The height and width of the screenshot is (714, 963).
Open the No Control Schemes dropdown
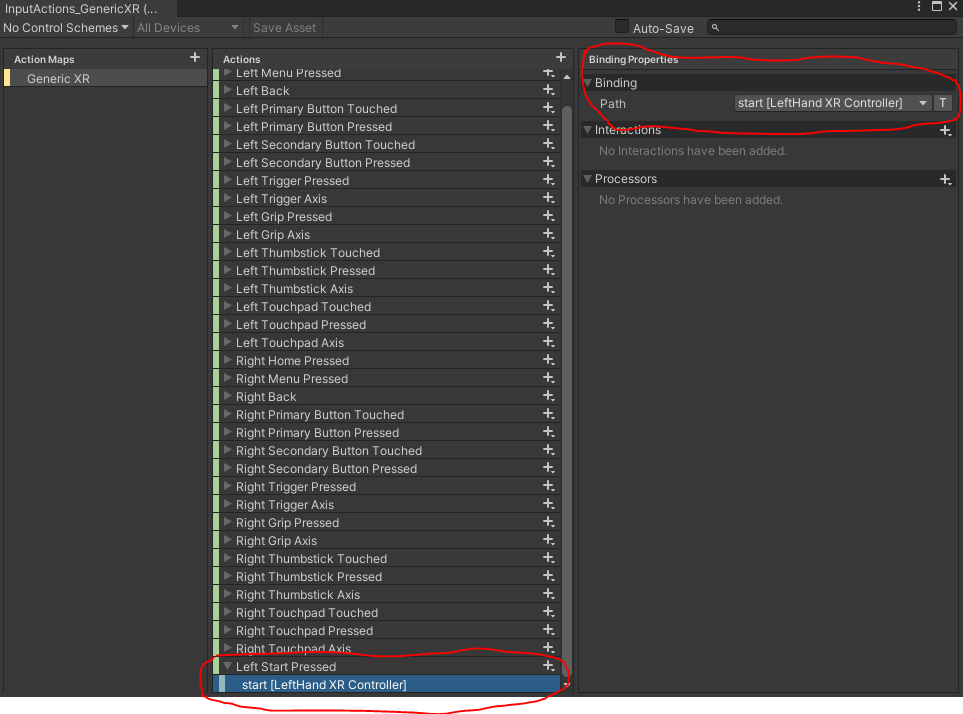pyautogui.click(x=65, y=27)
